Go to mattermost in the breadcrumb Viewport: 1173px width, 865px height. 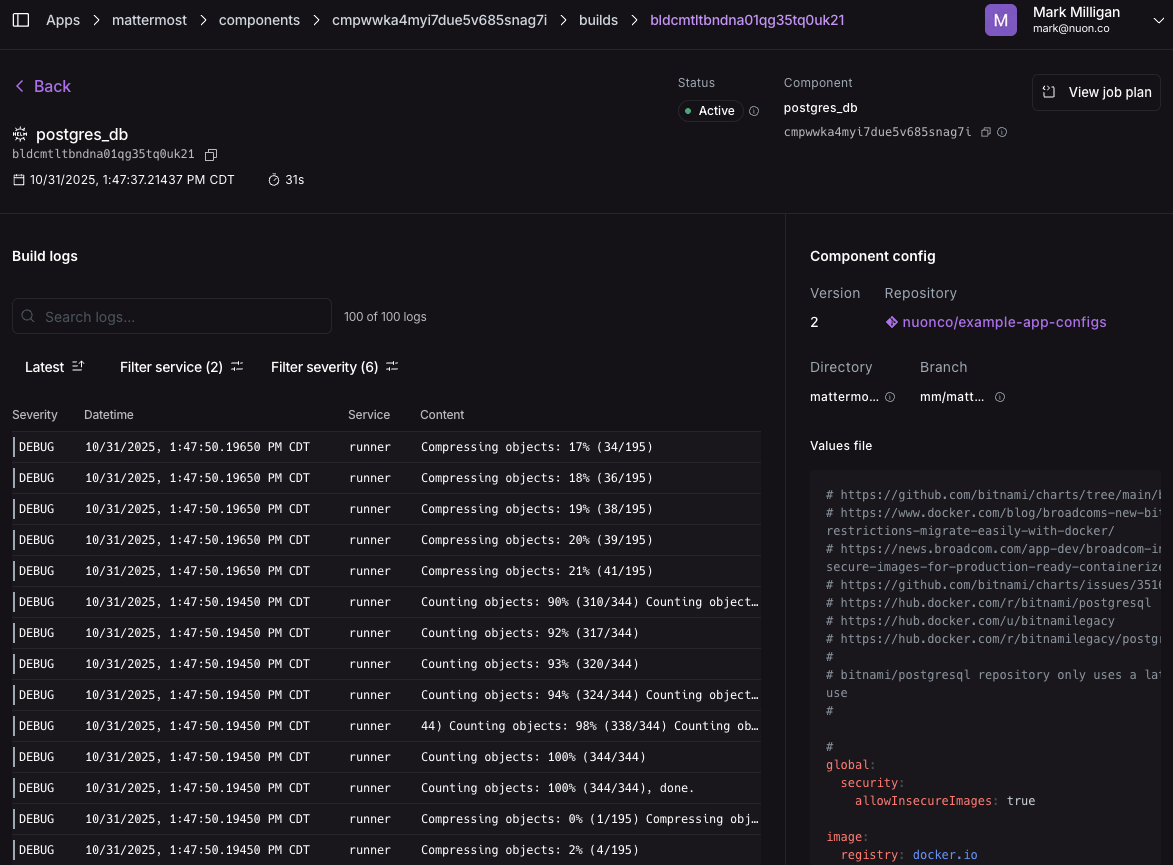(149, 20)
